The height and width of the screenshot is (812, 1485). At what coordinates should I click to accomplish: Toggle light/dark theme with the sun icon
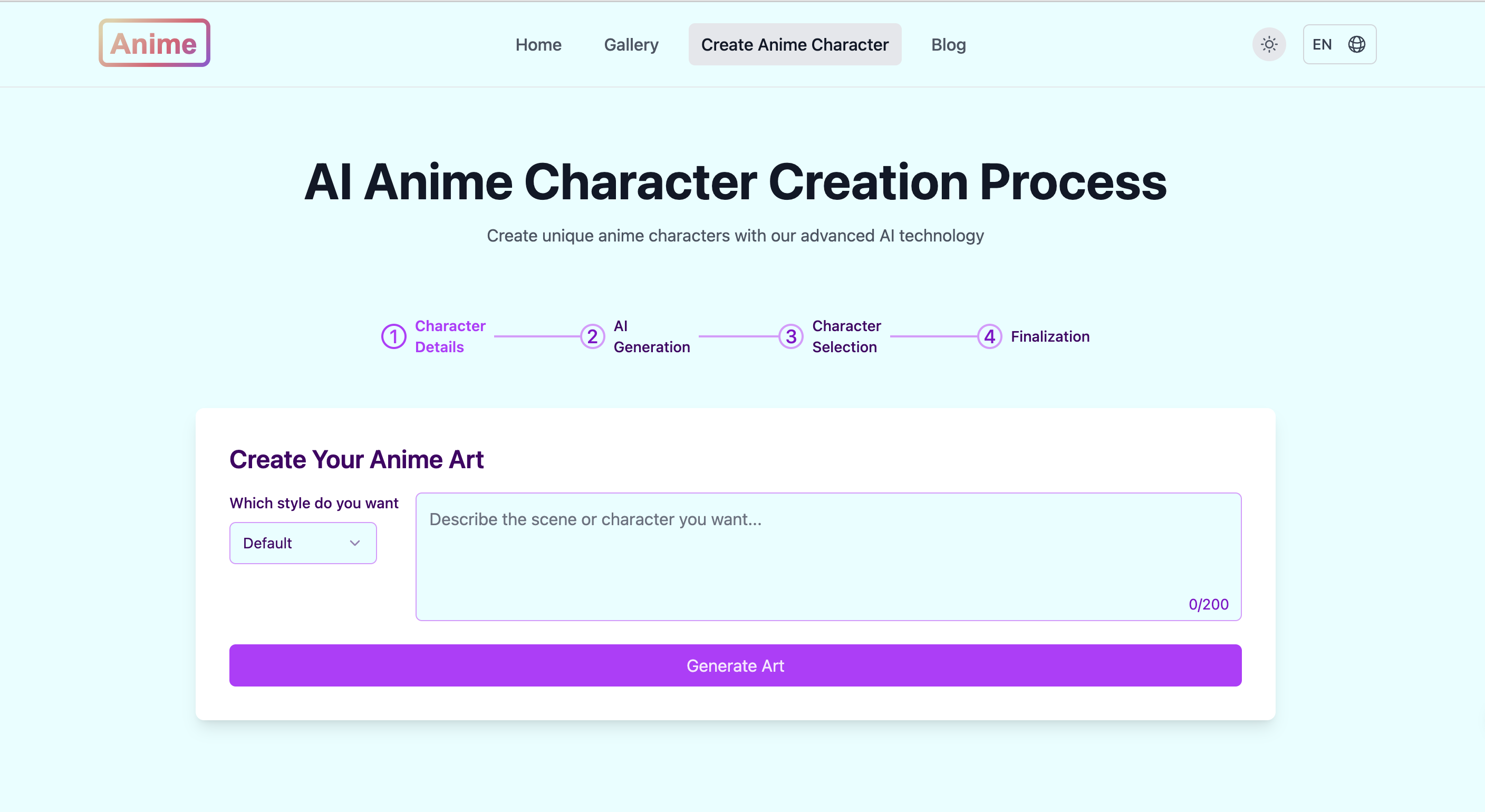1268,44
